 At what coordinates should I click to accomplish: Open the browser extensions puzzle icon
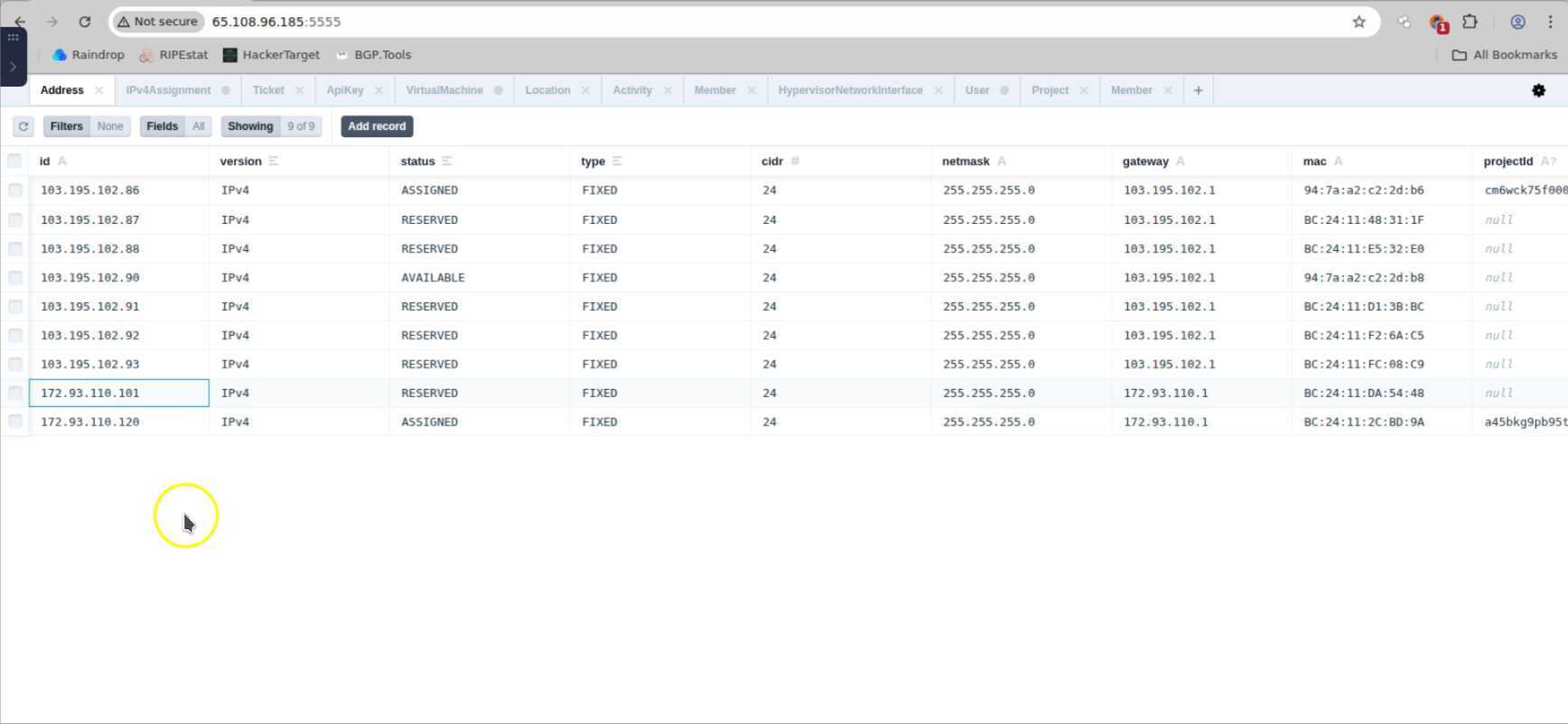point(1470,22)
